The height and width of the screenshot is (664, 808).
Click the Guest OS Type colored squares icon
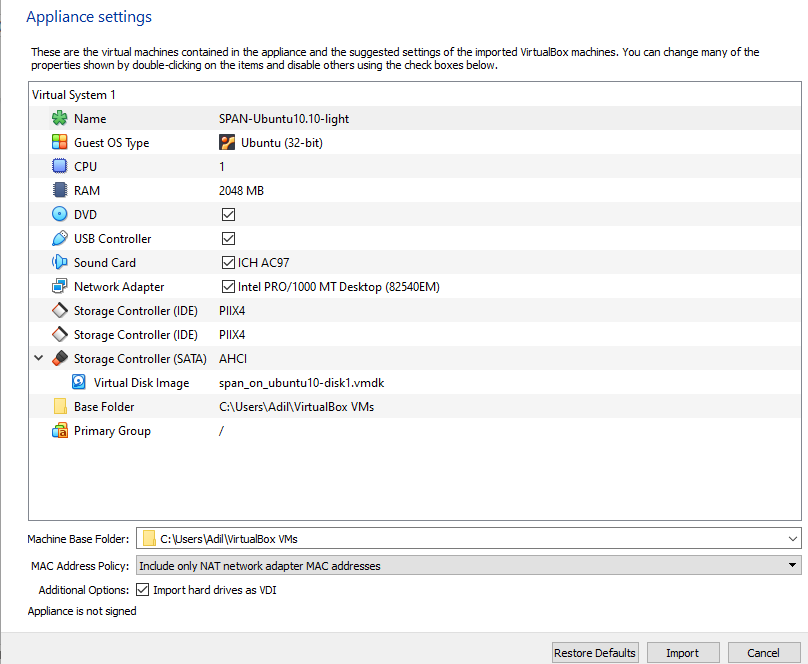tap(60, 142)
